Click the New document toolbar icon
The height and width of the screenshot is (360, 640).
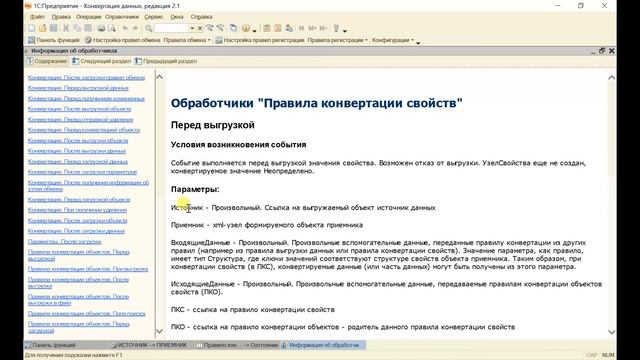(31, 28)
